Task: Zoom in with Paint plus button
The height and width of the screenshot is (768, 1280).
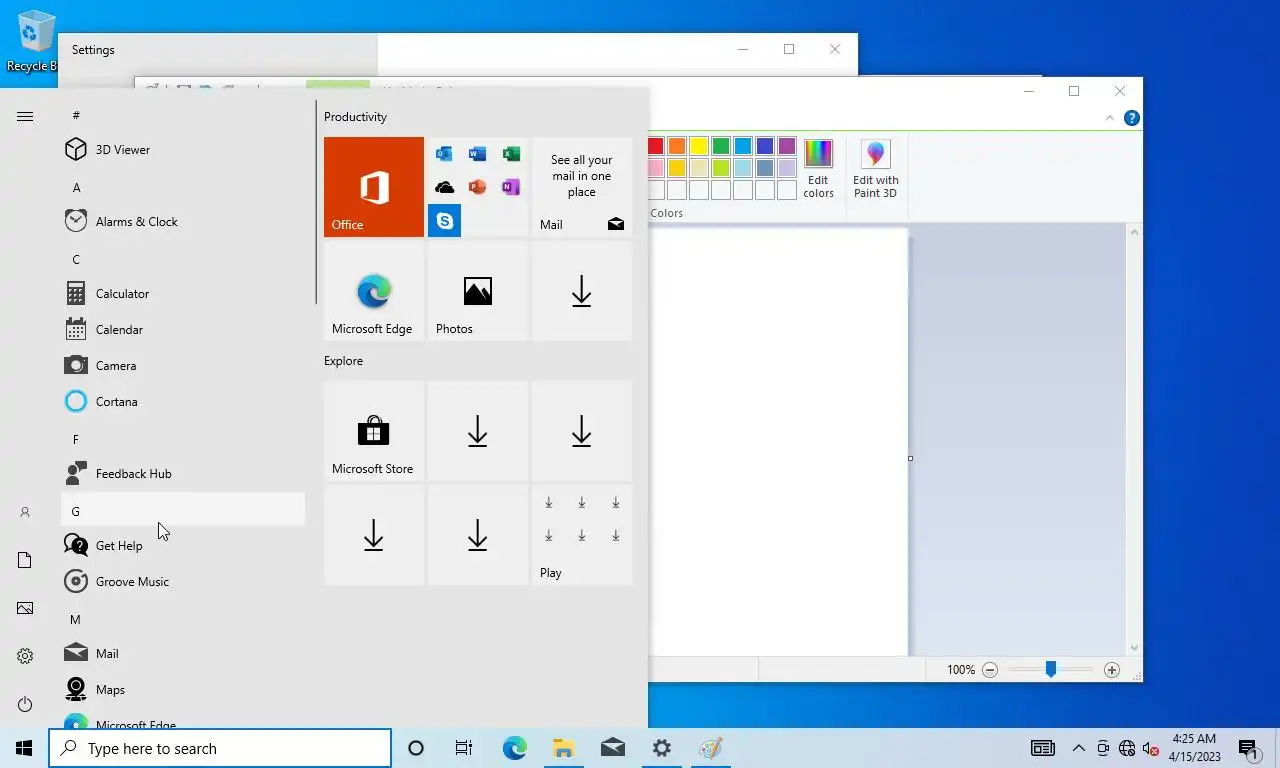Action: point(1111,670)
